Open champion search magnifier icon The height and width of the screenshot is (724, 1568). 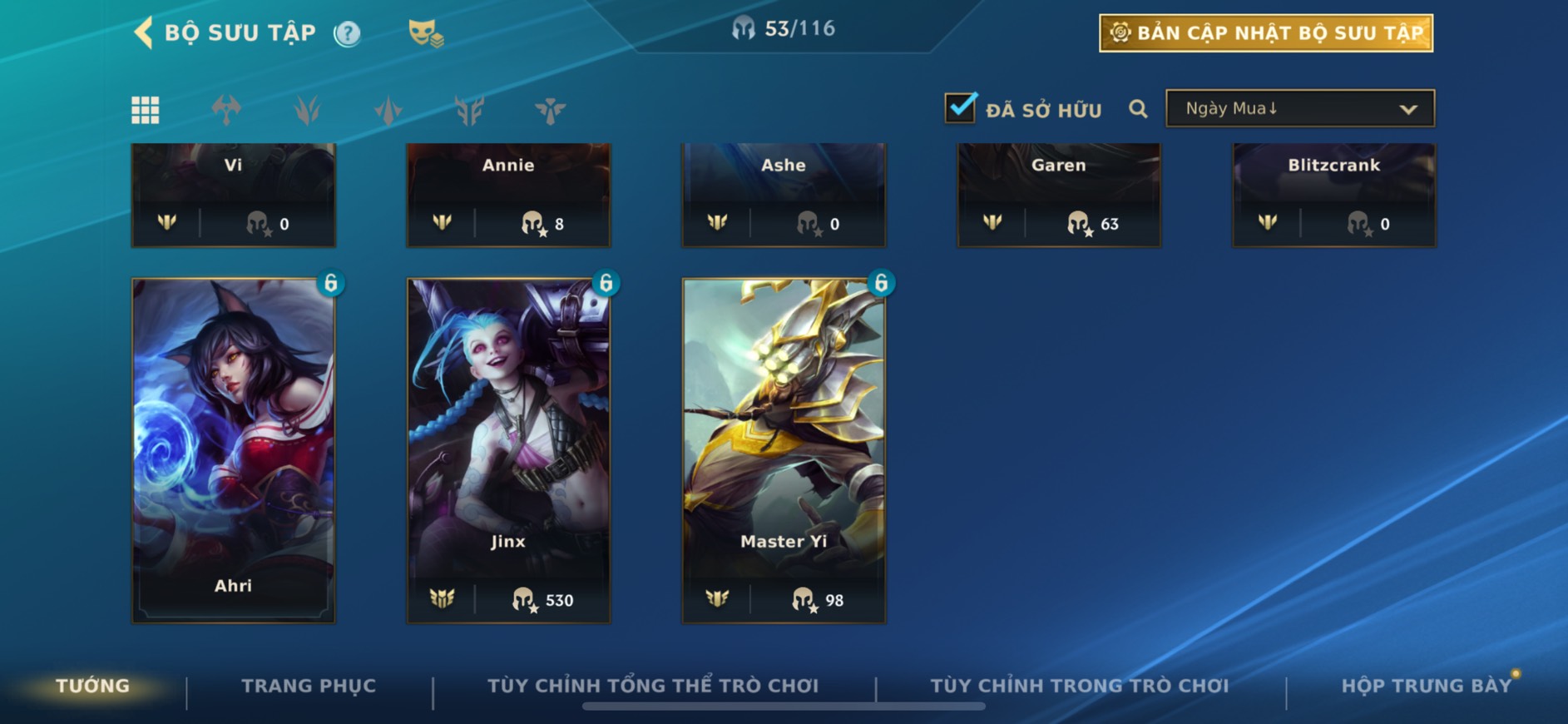[x=1138, y=109]
